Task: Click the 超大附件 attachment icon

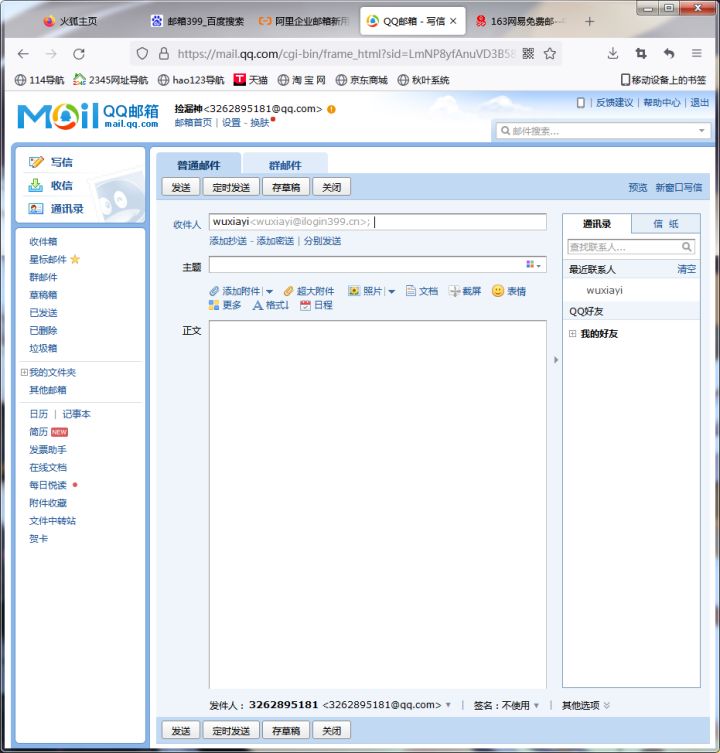Action: coord(288,291)
